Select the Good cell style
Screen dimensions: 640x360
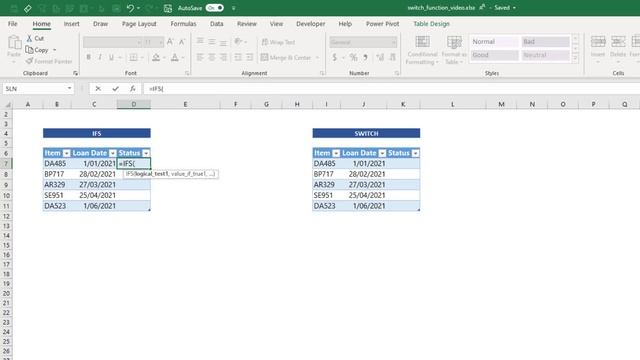(x=494, y=55)
